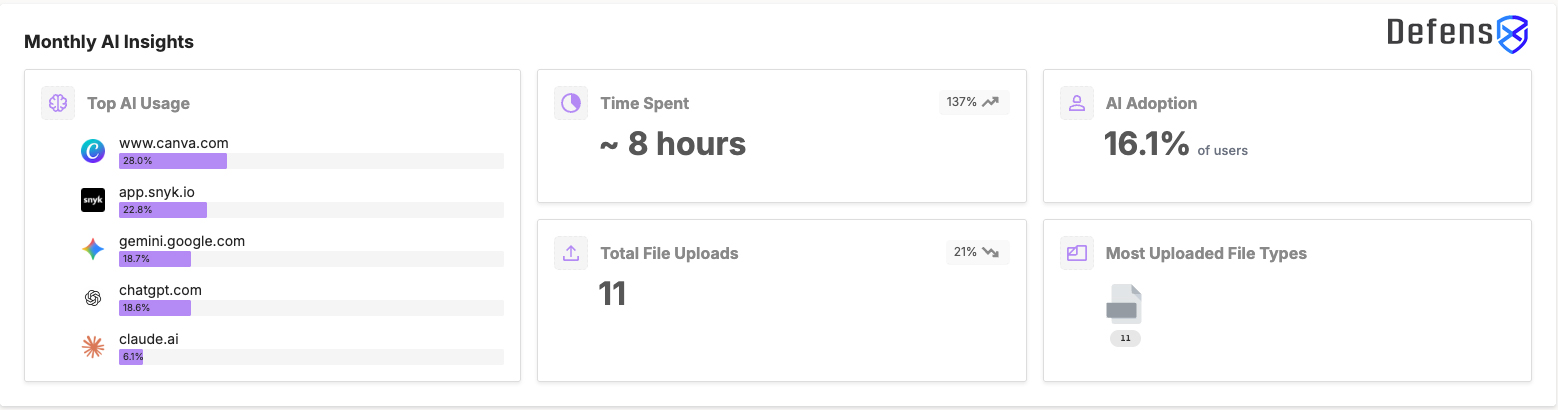Click the Top AI Usage brain icon
The image size is (1558, 410).
coord(58,103)
